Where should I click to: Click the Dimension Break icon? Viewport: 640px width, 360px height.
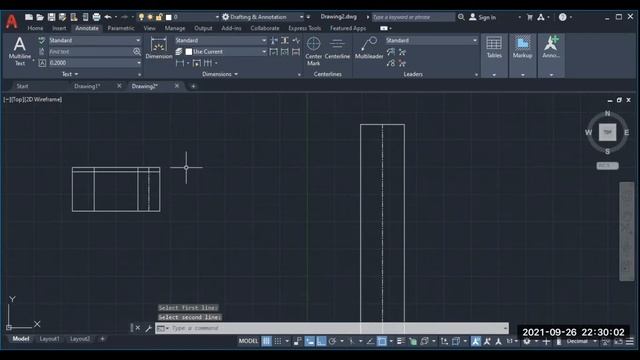coord(274,40)
